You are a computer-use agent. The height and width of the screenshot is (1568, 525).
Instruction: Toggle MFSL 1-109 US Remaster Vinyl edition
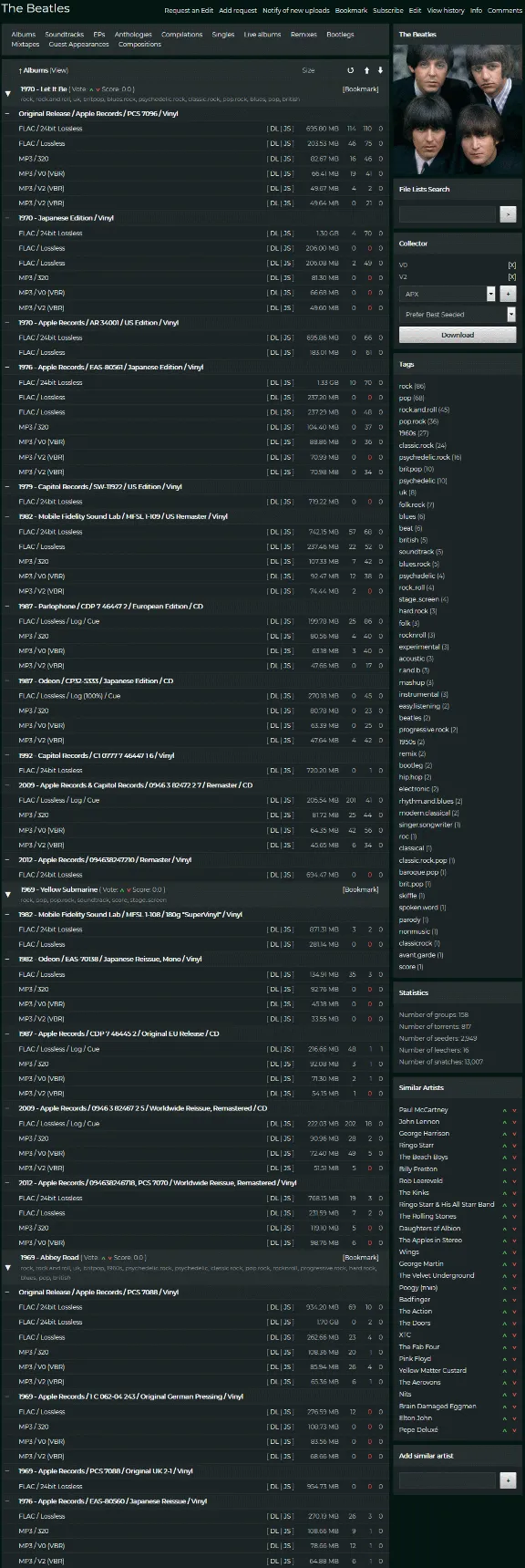(8, 516)
